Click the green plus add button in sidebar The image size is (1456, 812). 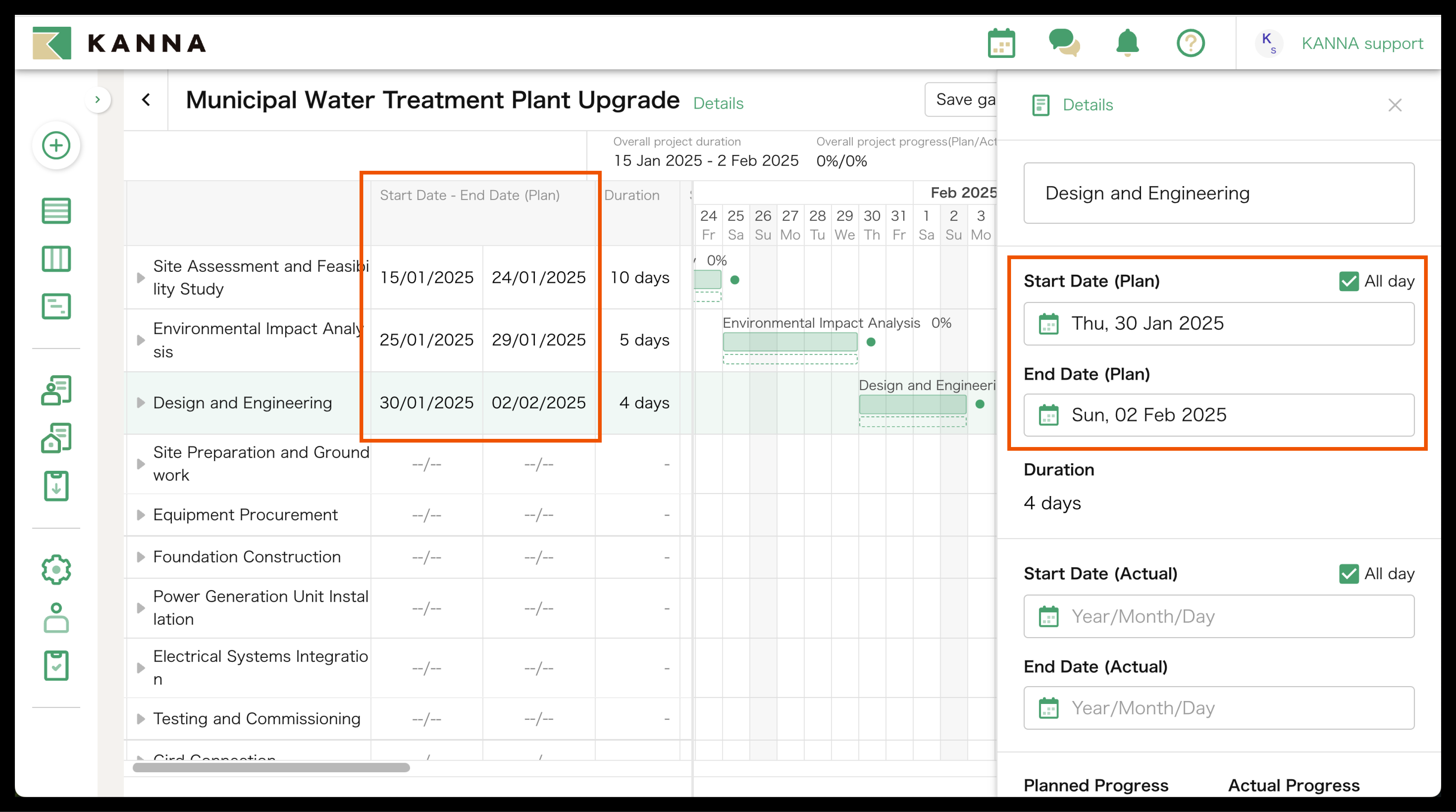click(x=56, y=146)
